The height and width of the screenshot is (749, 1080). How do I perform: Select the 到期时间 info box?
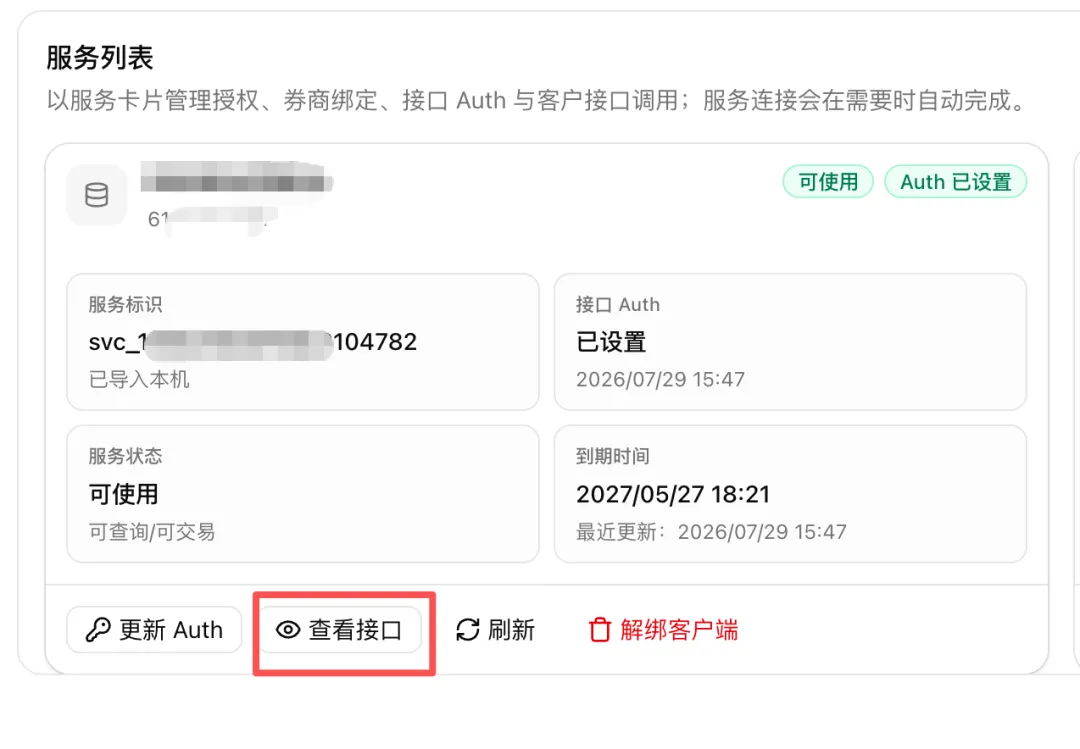click(791, 493)
